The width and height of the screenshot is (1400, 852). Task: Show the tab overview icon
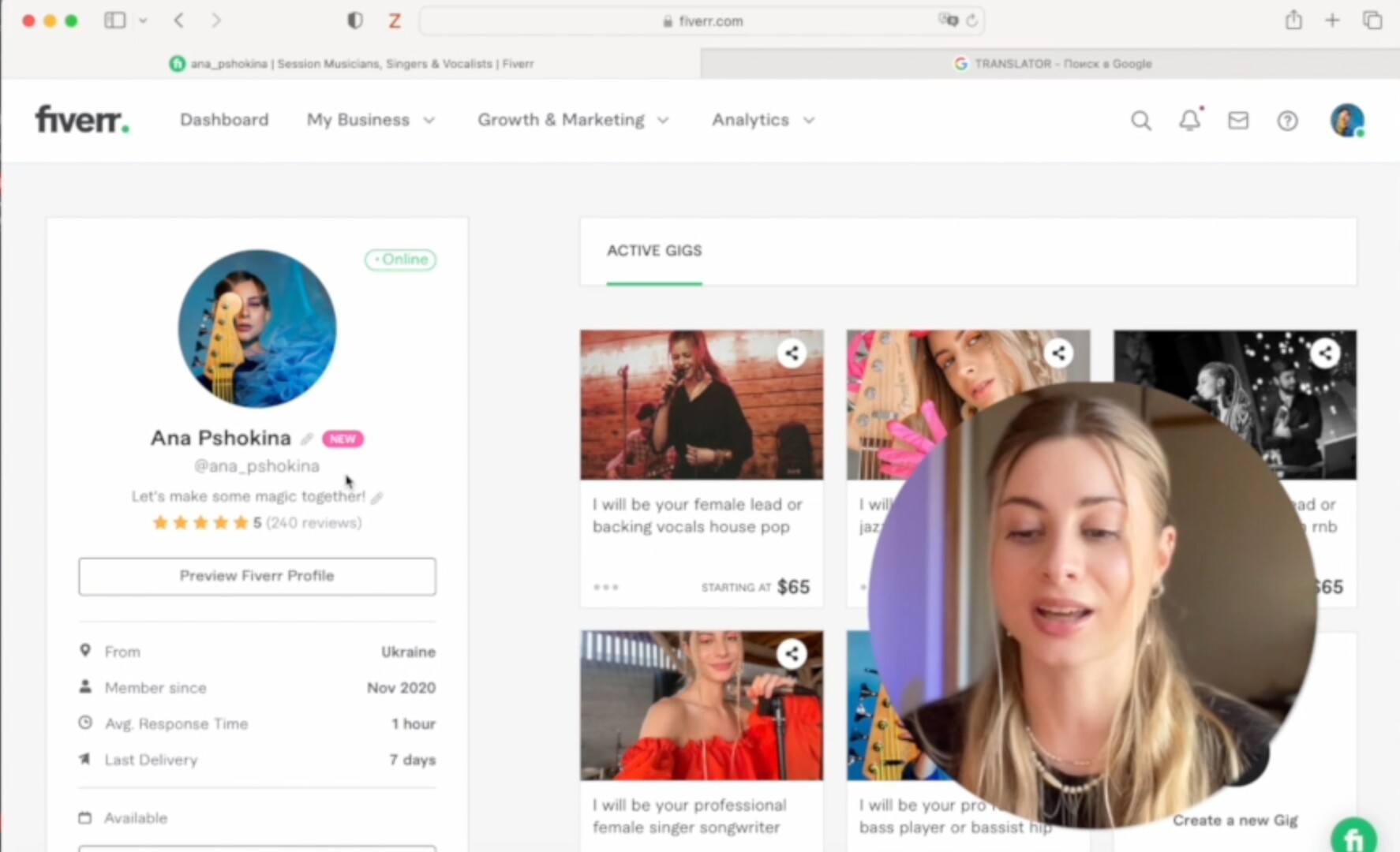1372,21
